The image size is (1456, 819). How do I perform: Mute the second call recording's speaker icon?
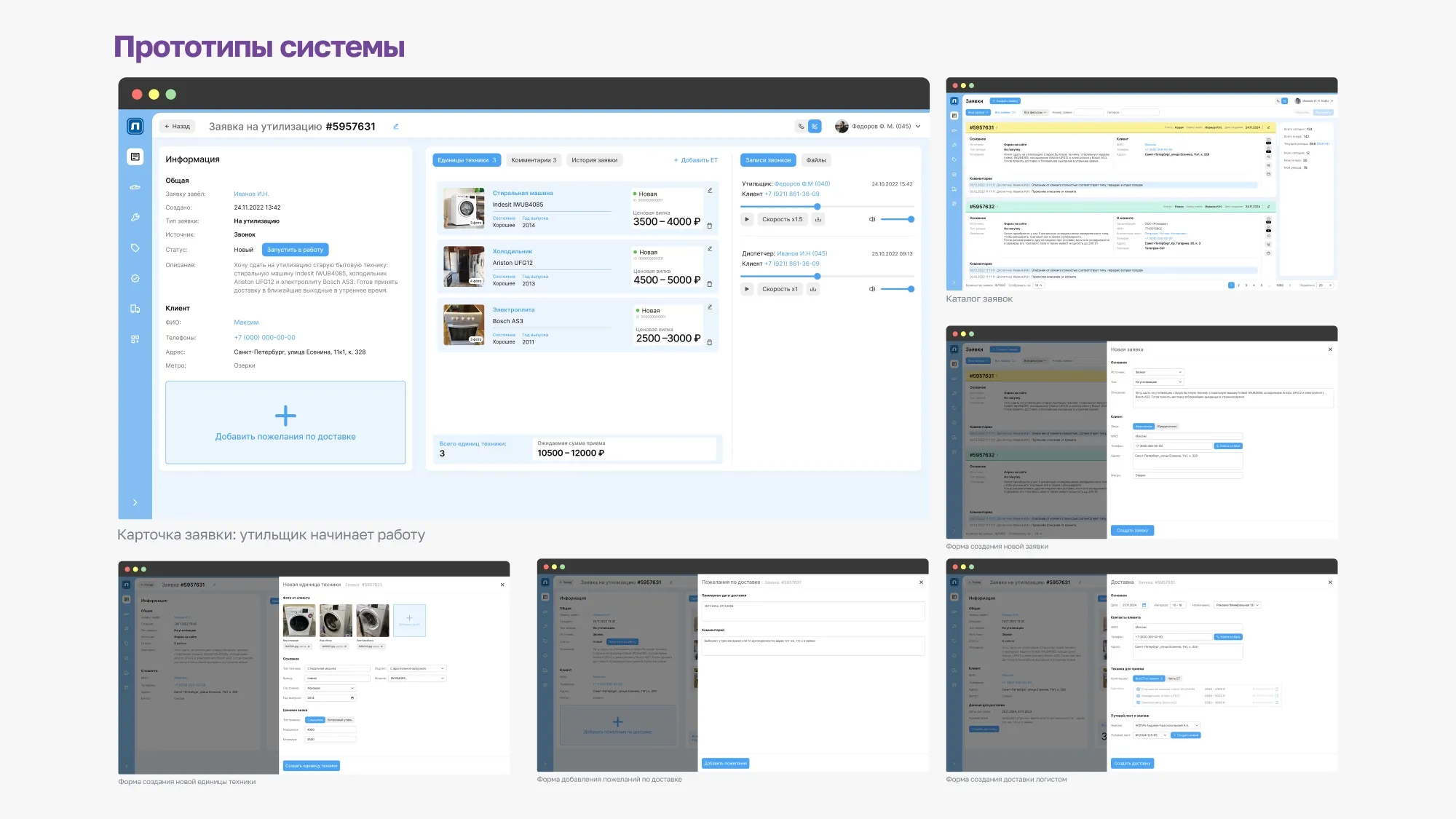coord(871,289)
